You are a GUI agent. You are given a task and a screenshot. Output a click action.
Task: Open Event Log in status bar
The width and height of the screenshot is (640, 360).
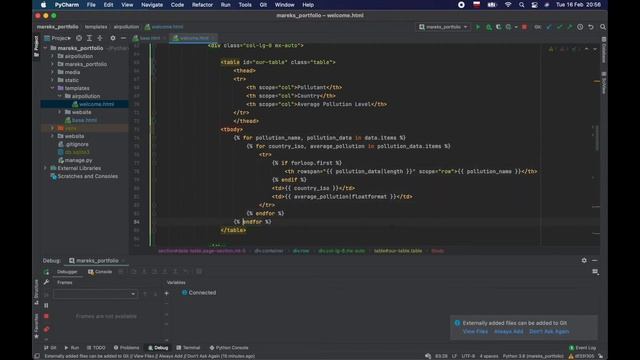tap(582, 348)
